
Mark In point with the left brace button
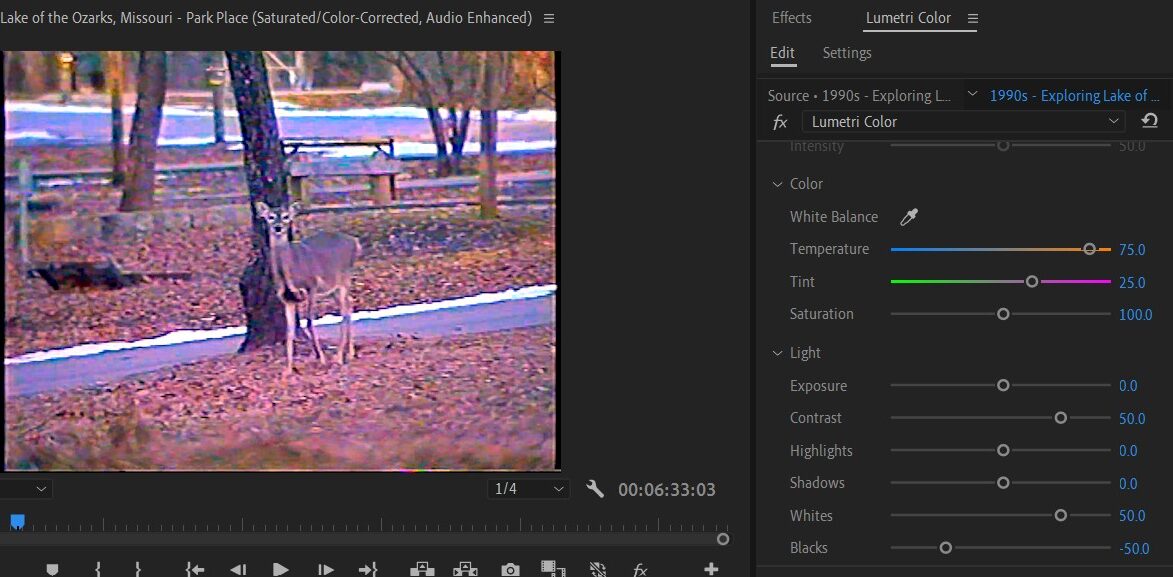click(x=98, y=570)
